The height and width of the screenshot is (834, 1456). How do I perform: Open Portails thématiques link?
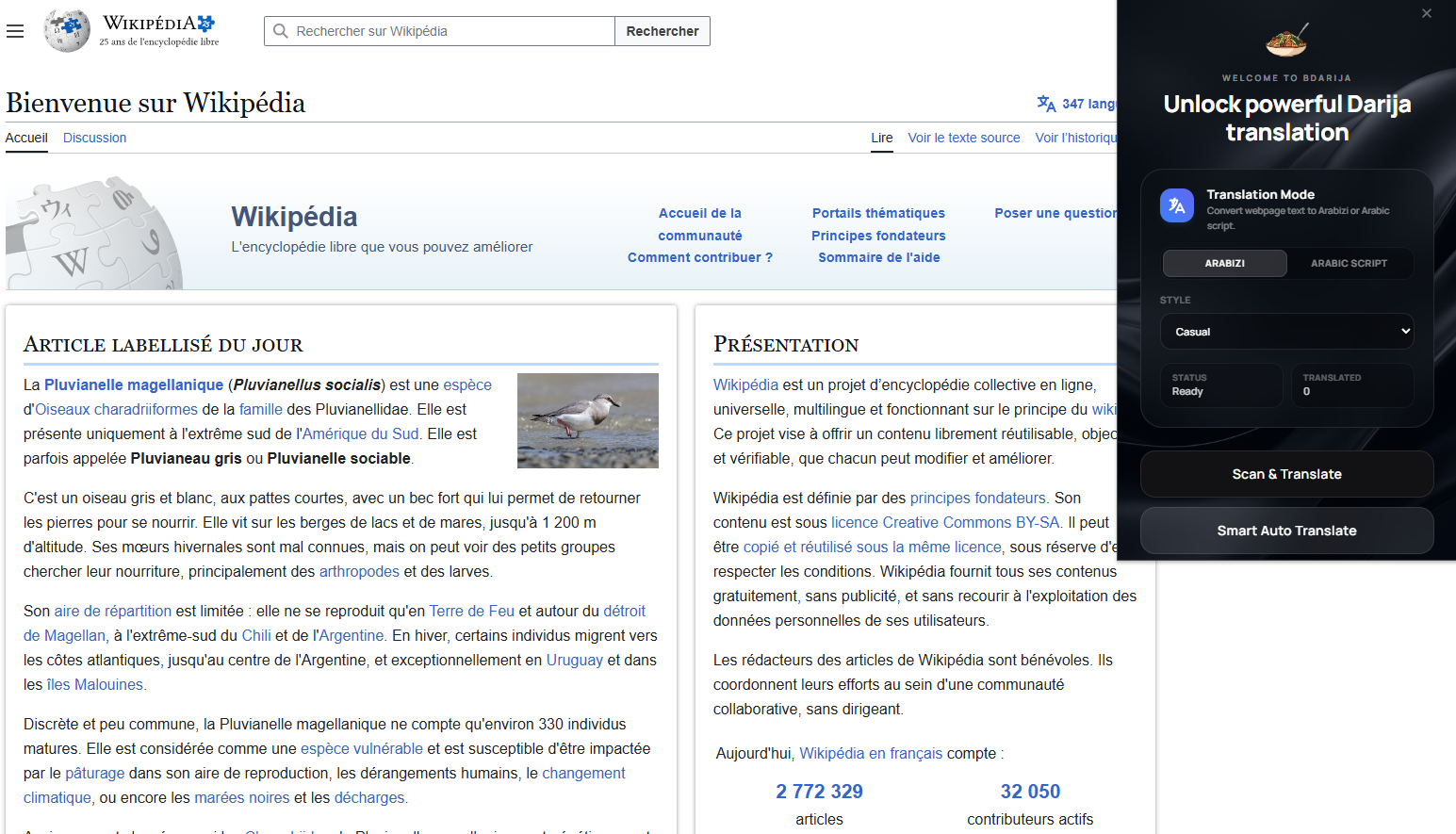[x=878, y=213]
